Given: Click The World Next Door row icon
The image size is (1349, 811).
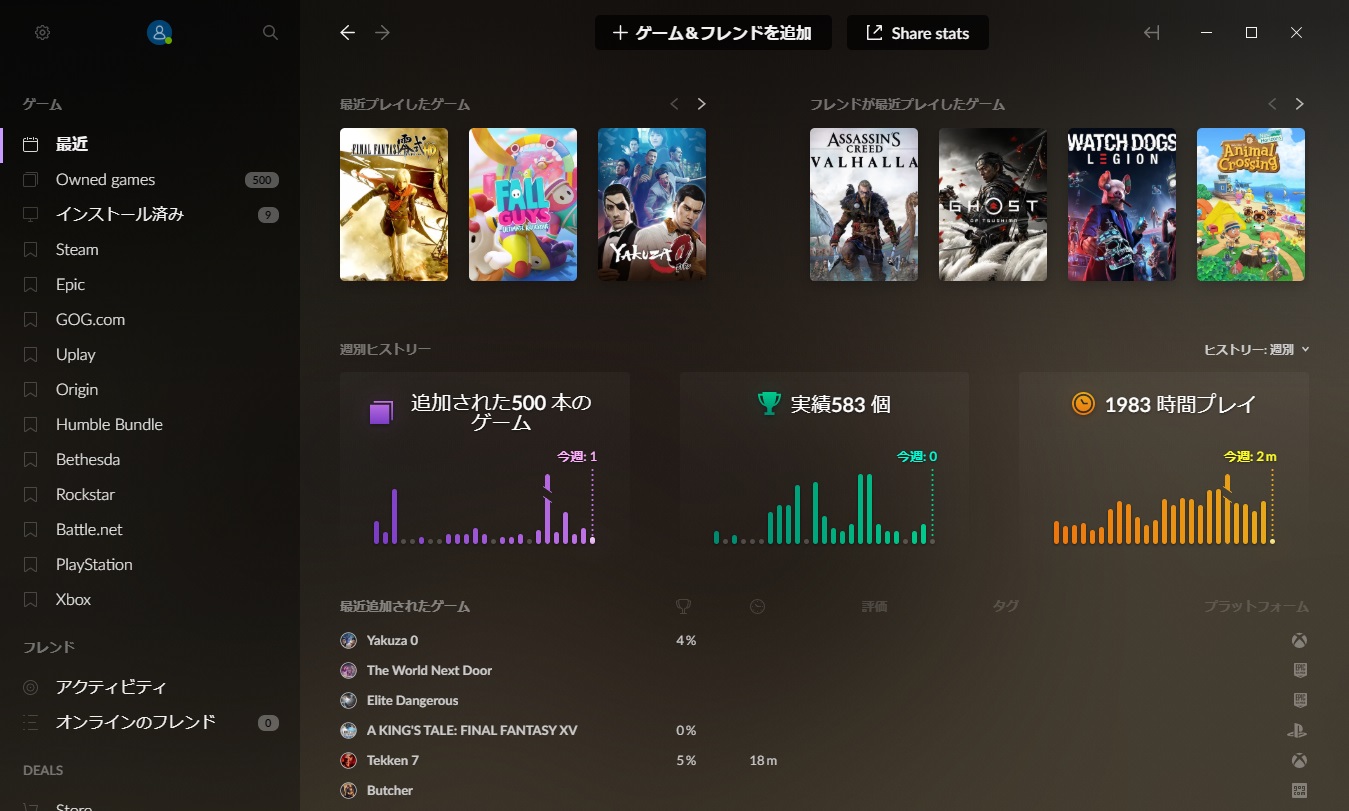Looking at the screenshot, I should 348,670.
